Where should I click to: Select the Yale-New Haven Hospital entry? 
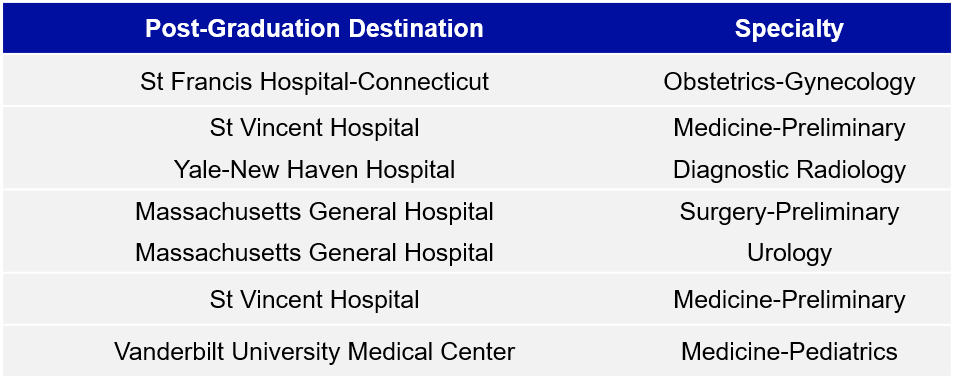pyautogui.click(x=314, y=169)
